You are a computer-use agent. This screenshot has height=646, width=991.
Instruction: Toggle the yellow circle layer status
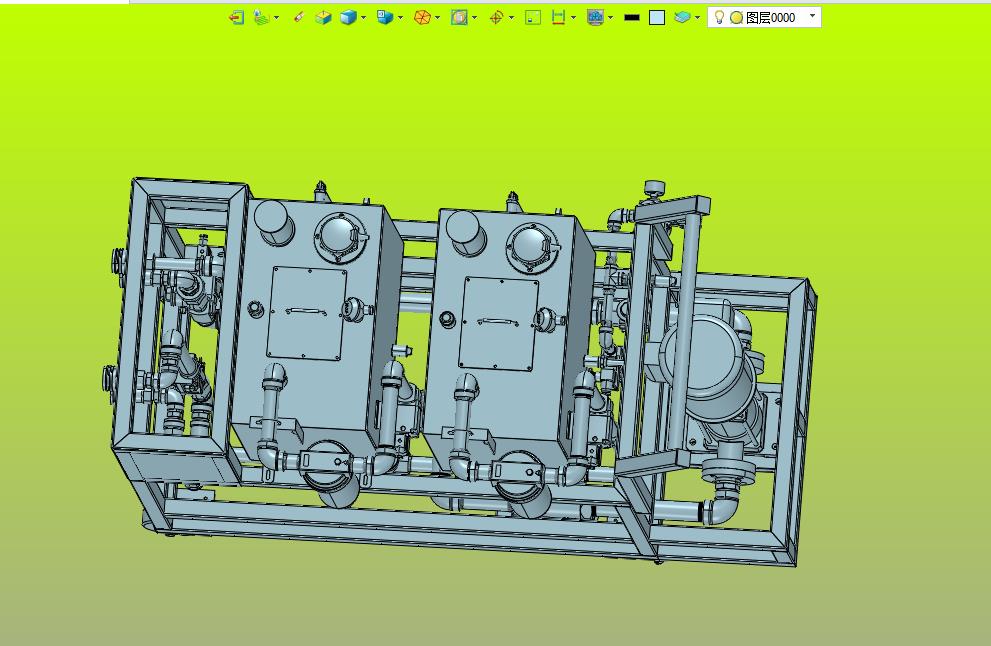736,18
